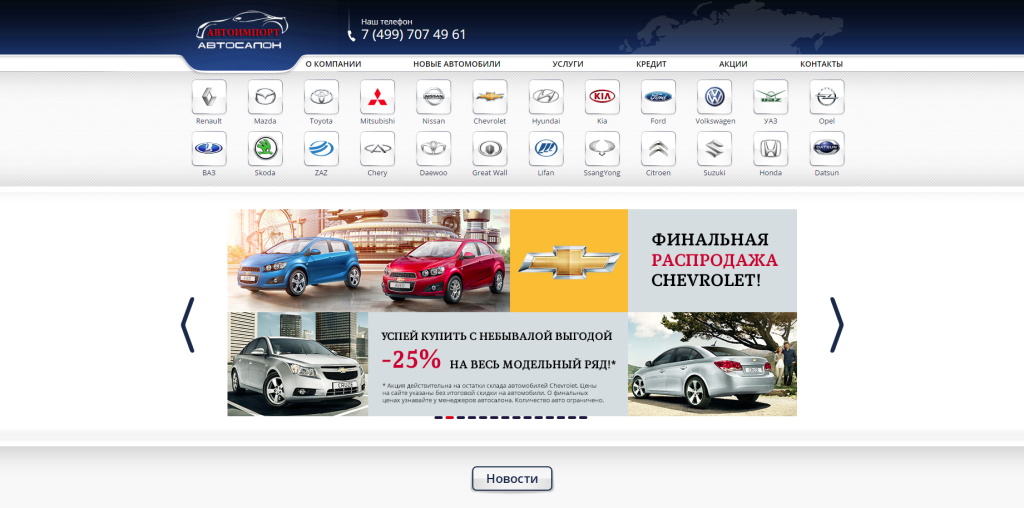Open the Citroen brand icon
Image resolution: width=1024 pixels, height=508 pixels.
[658, 149]
